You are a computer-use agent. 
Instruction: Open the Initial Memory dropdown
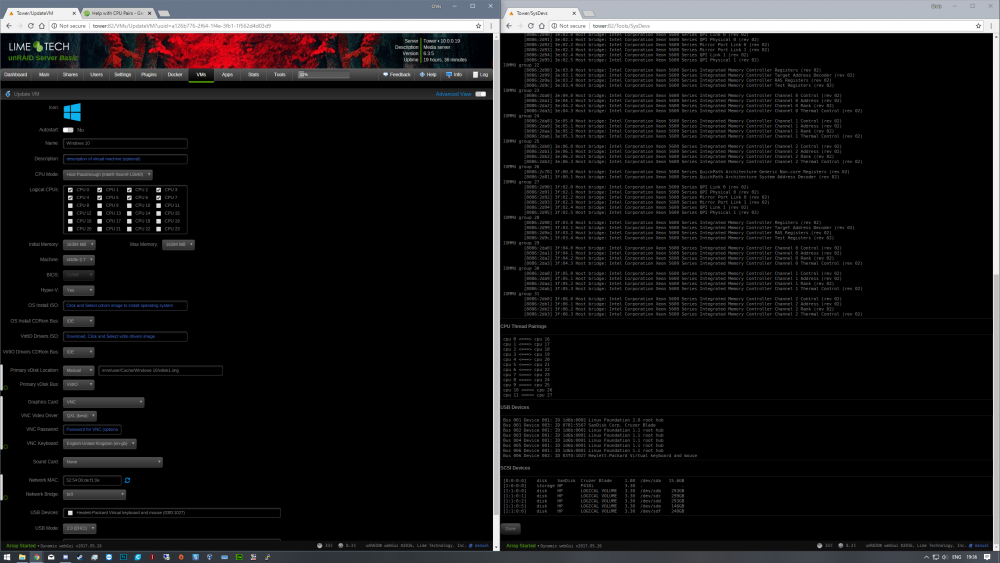[79, 244]
